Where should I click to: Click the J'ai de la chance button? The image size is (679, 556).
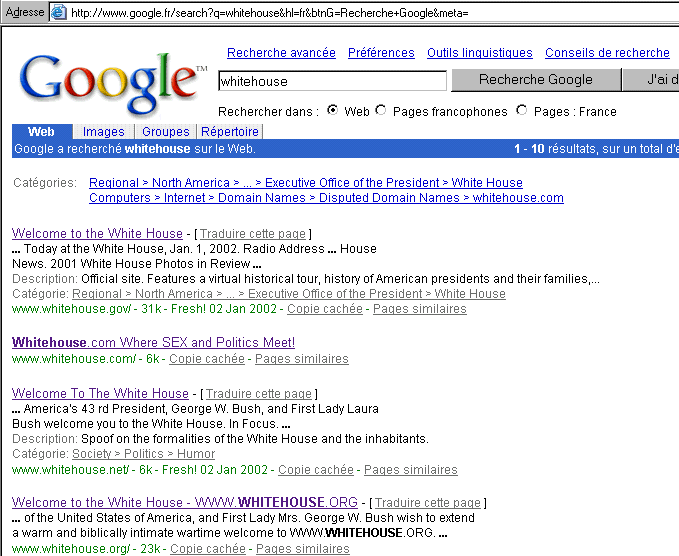651,80
